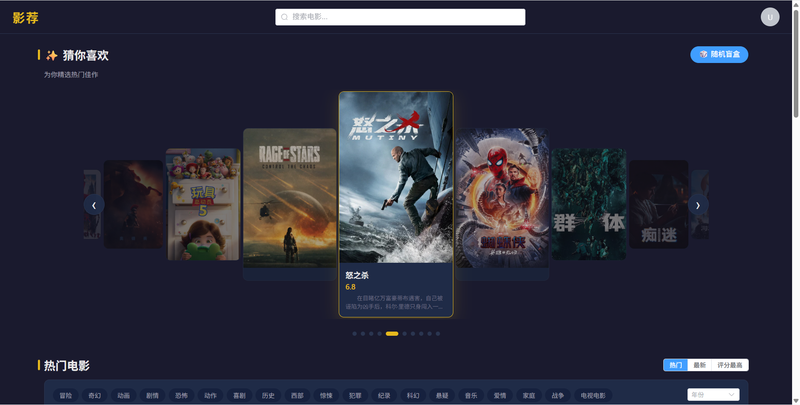Switch to the 最新 sort tab

(699, 365)
